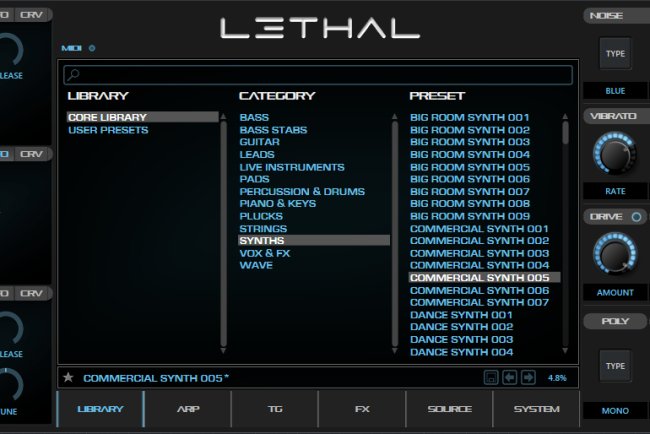Select USER PRESETS in the library list
Screen dimensions: 650x434
108,130
